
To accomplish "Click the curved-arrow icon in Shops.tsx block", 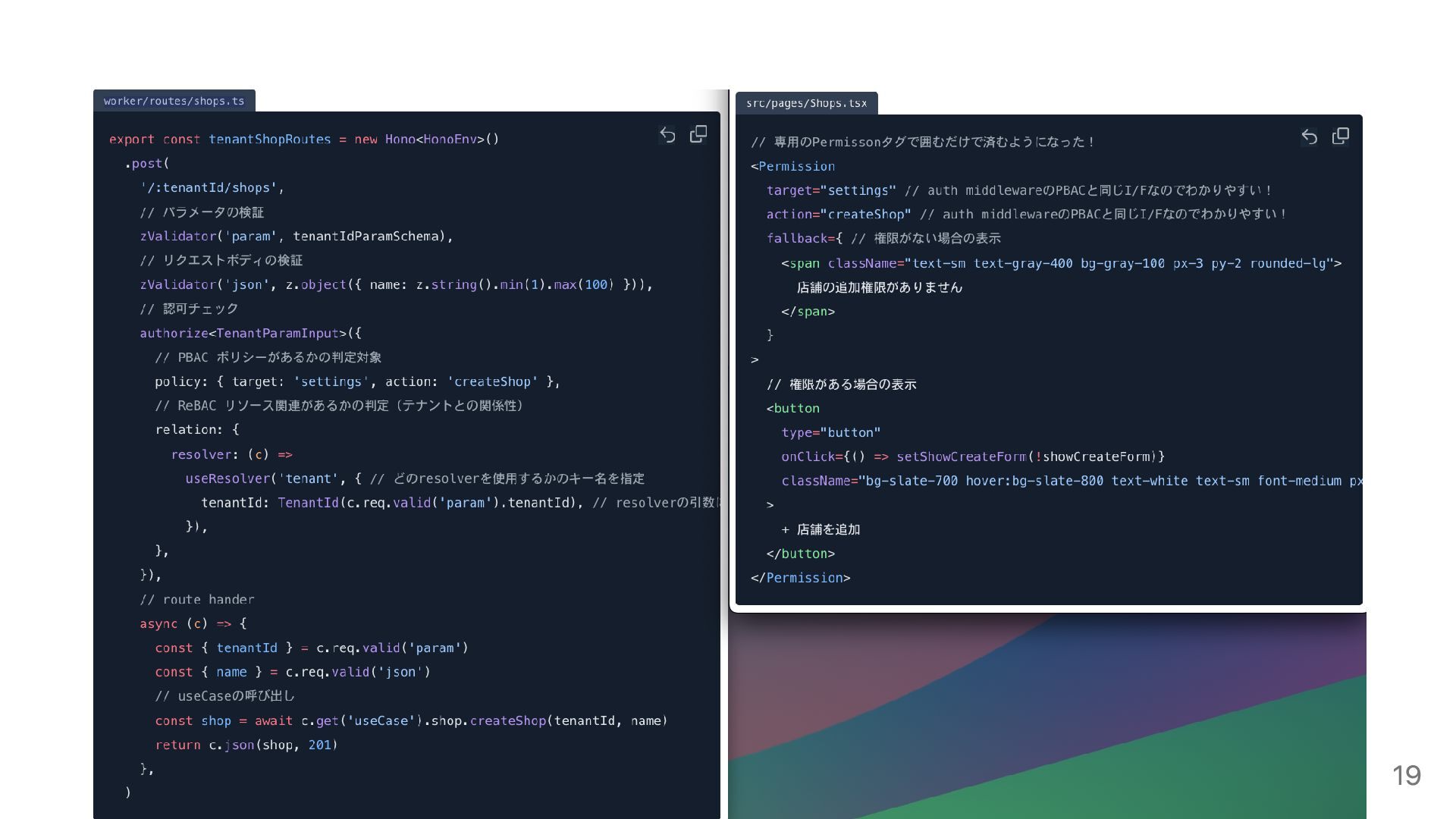I will 1310,136.
